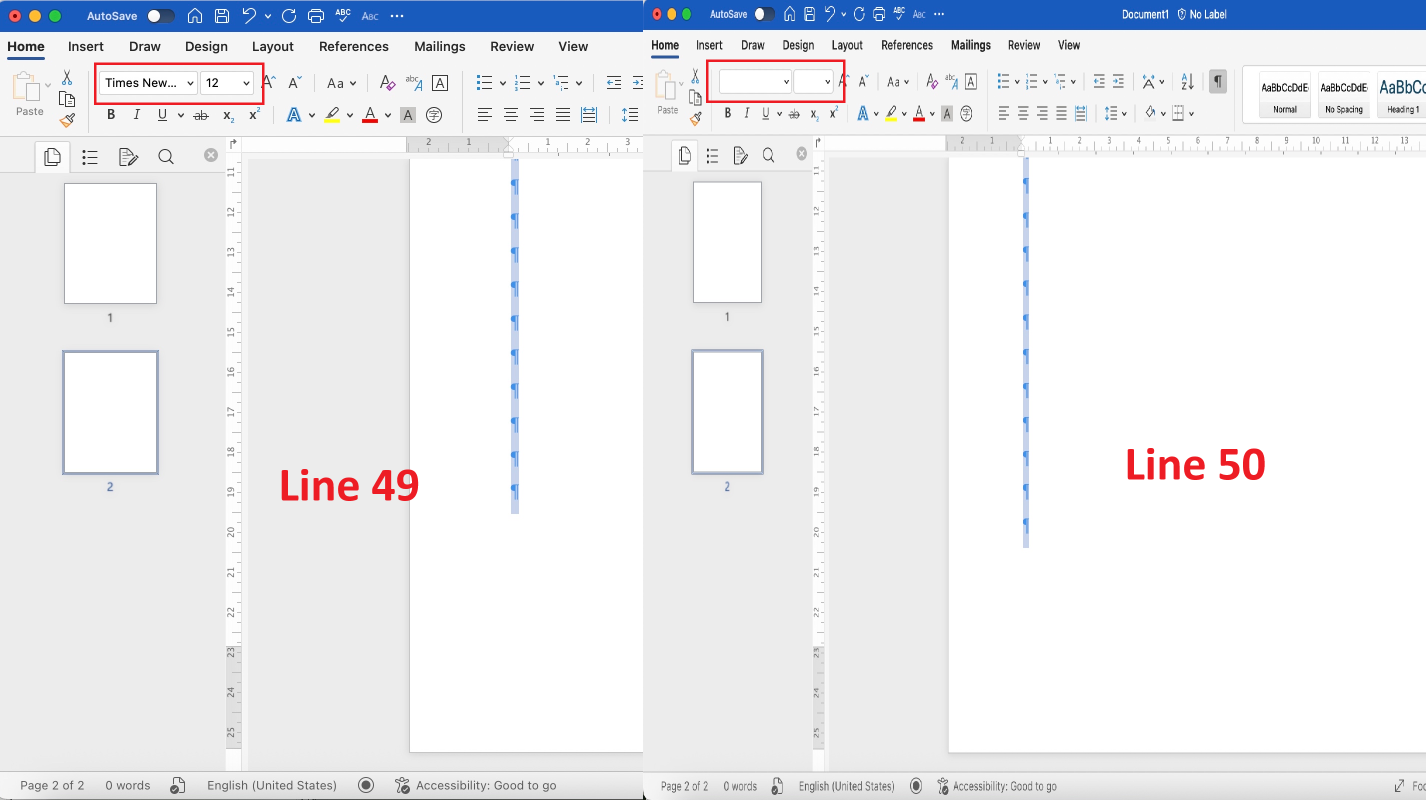
Task: Toggle Strikethrough in the Times New Roman window
Action: tap(201, 115)
